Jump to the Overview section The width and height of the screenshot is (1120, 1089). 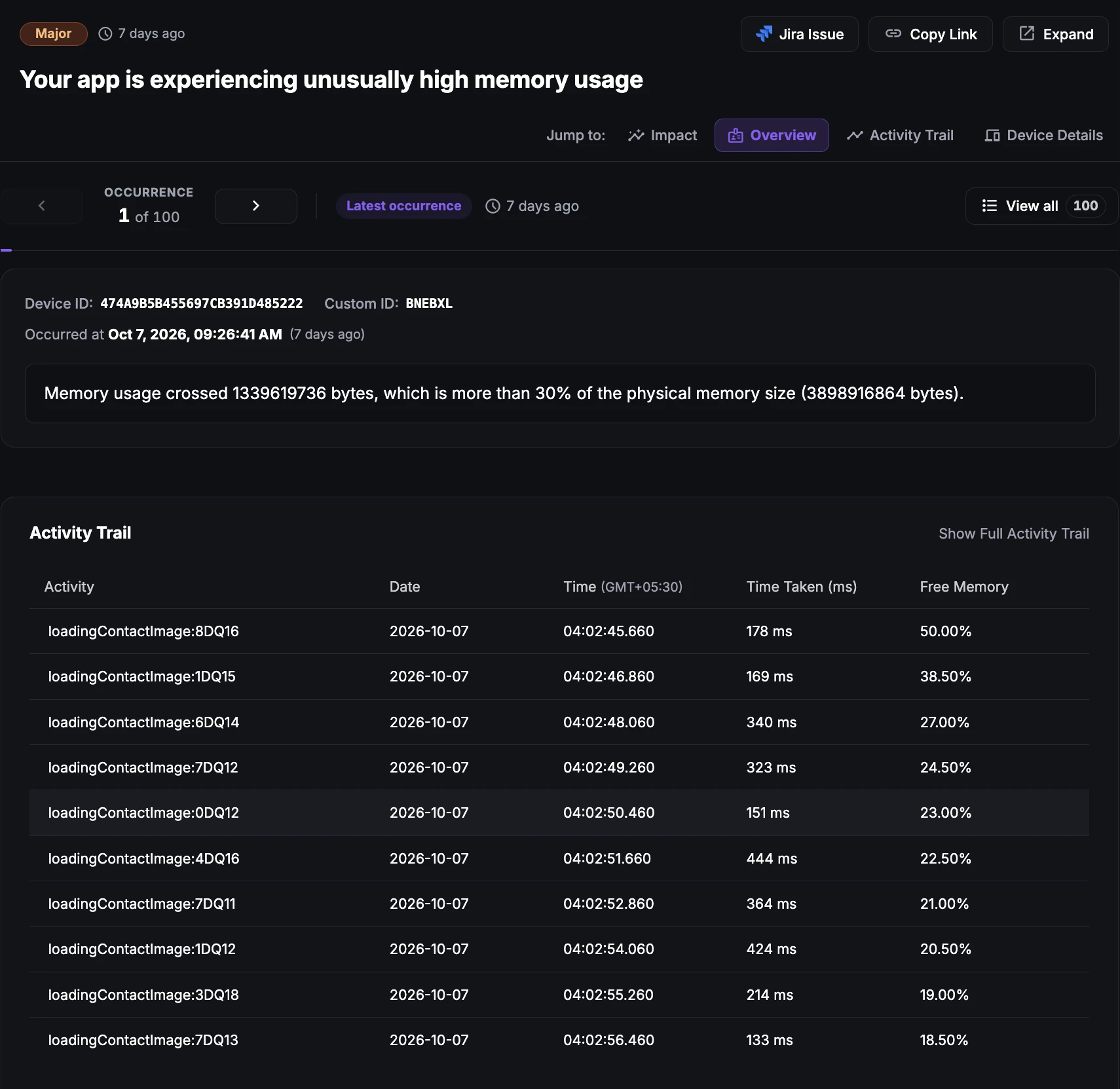[772, 135]
